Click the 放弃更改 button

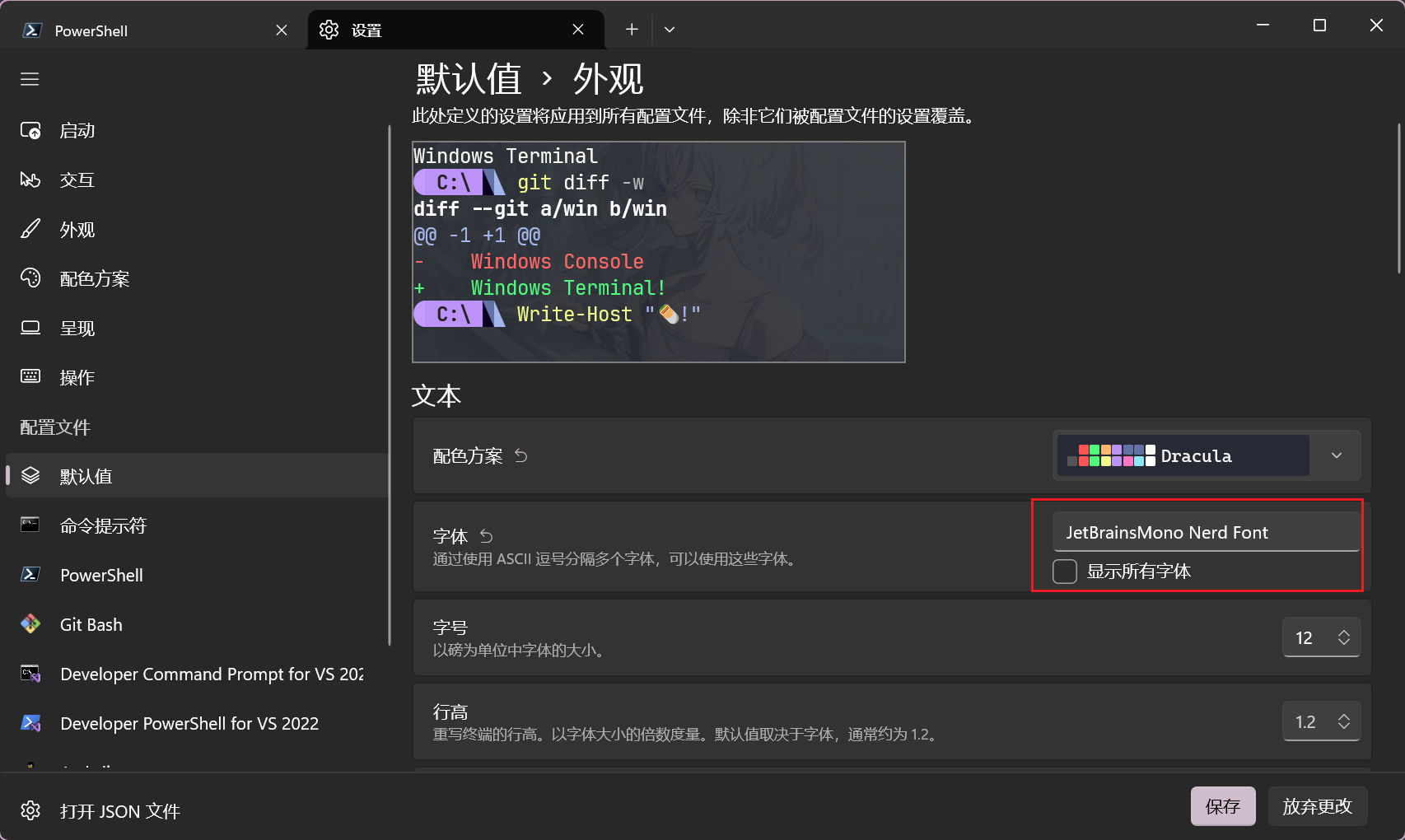(x=1318, y=806)
